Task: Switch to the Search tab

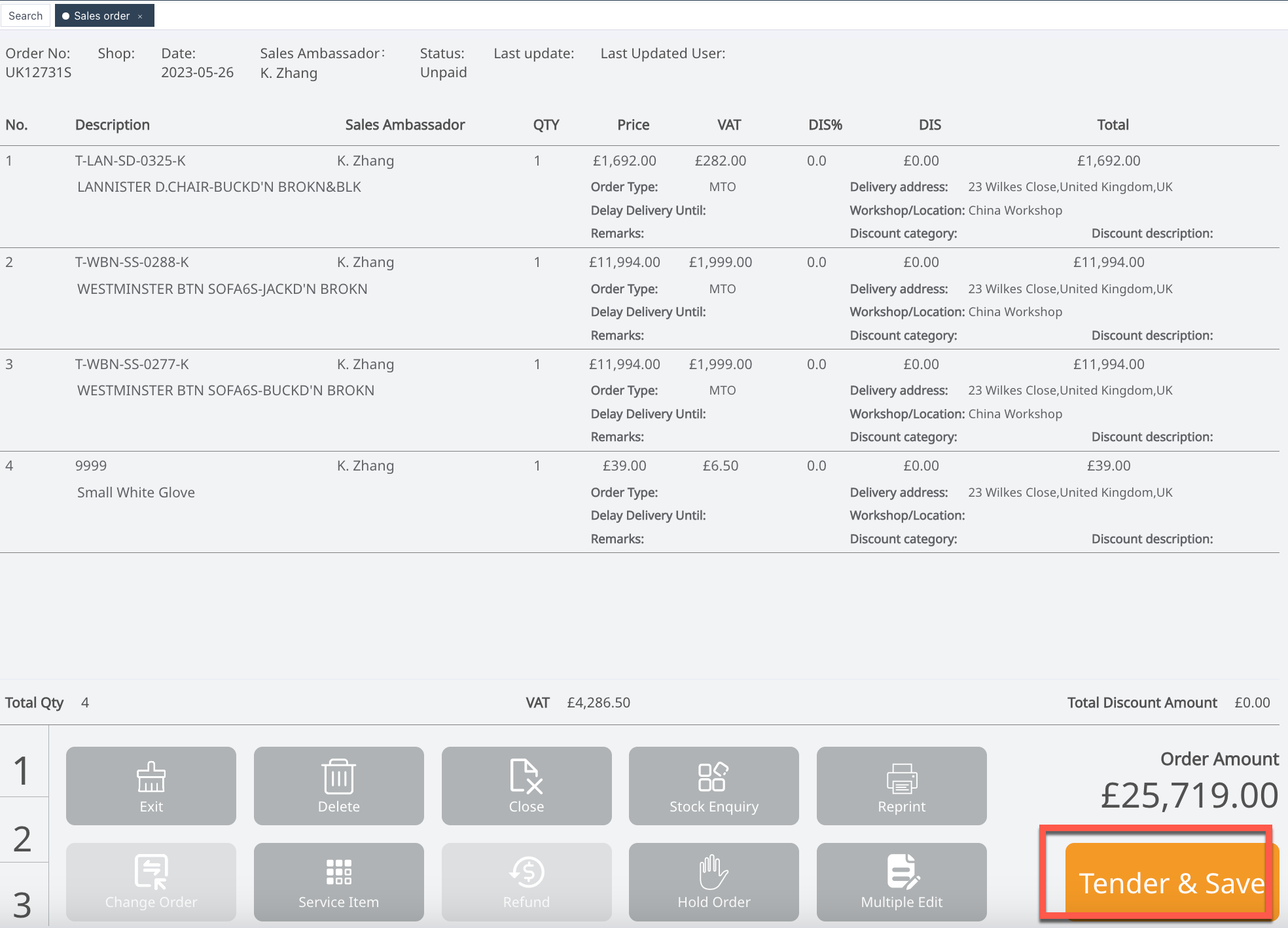Action: (x=26, y=16)
